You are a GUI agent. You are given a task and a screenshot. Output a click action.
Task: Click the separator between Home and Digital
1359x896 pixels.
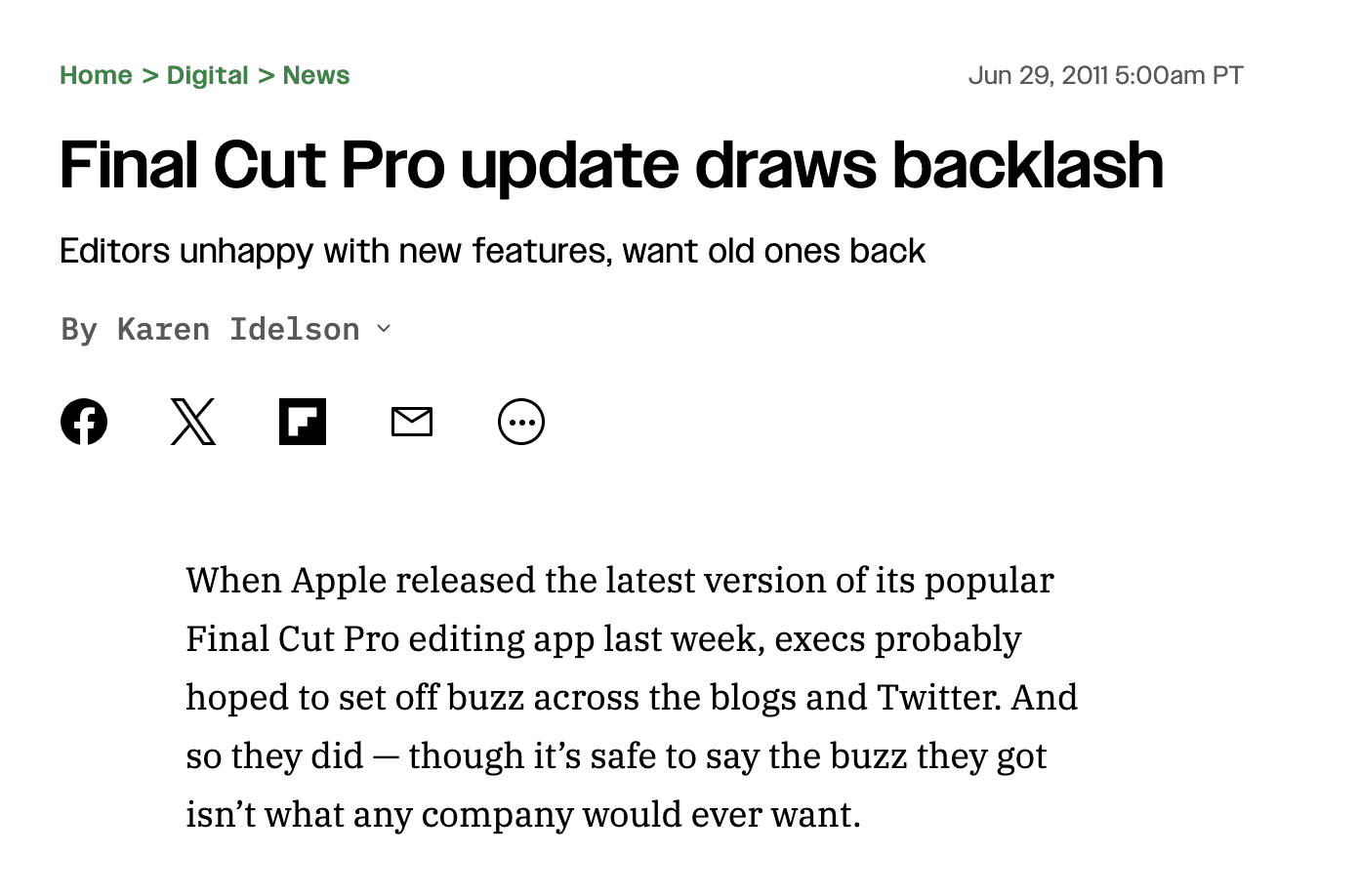149,75
